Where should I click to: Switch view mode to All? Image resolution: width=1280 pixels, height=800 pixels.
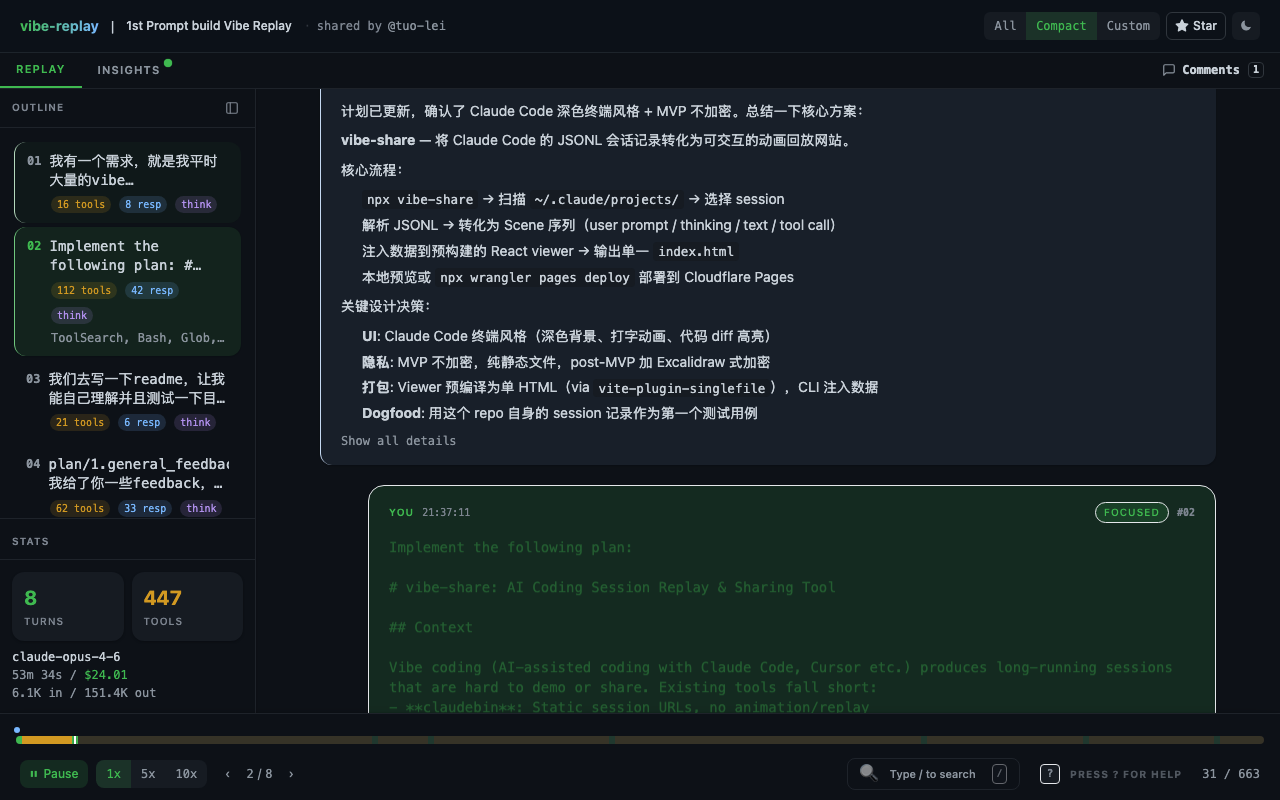pyautogui.click(x=1004, y=26)
